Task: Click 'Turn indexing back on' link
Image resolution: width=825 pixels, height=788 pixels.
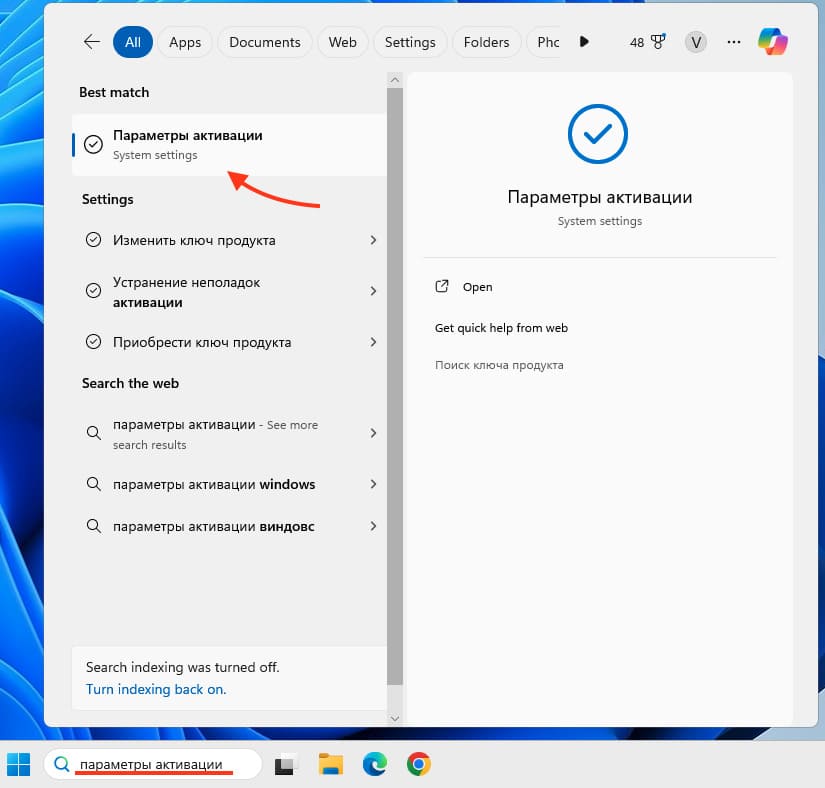Action: pyautogui.click(x=156, y=689)
